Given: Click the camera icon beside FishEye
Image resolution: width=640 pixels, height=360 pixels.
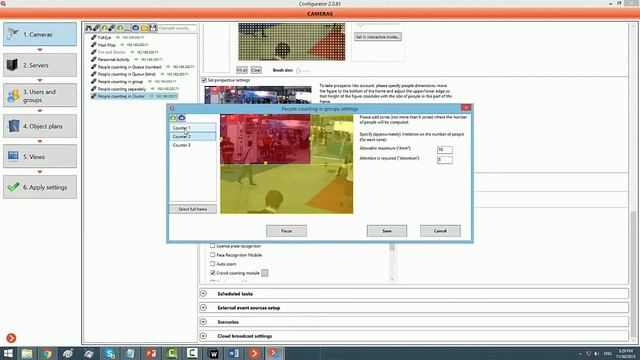Looking at the screenshot, I should click(93, 37).
